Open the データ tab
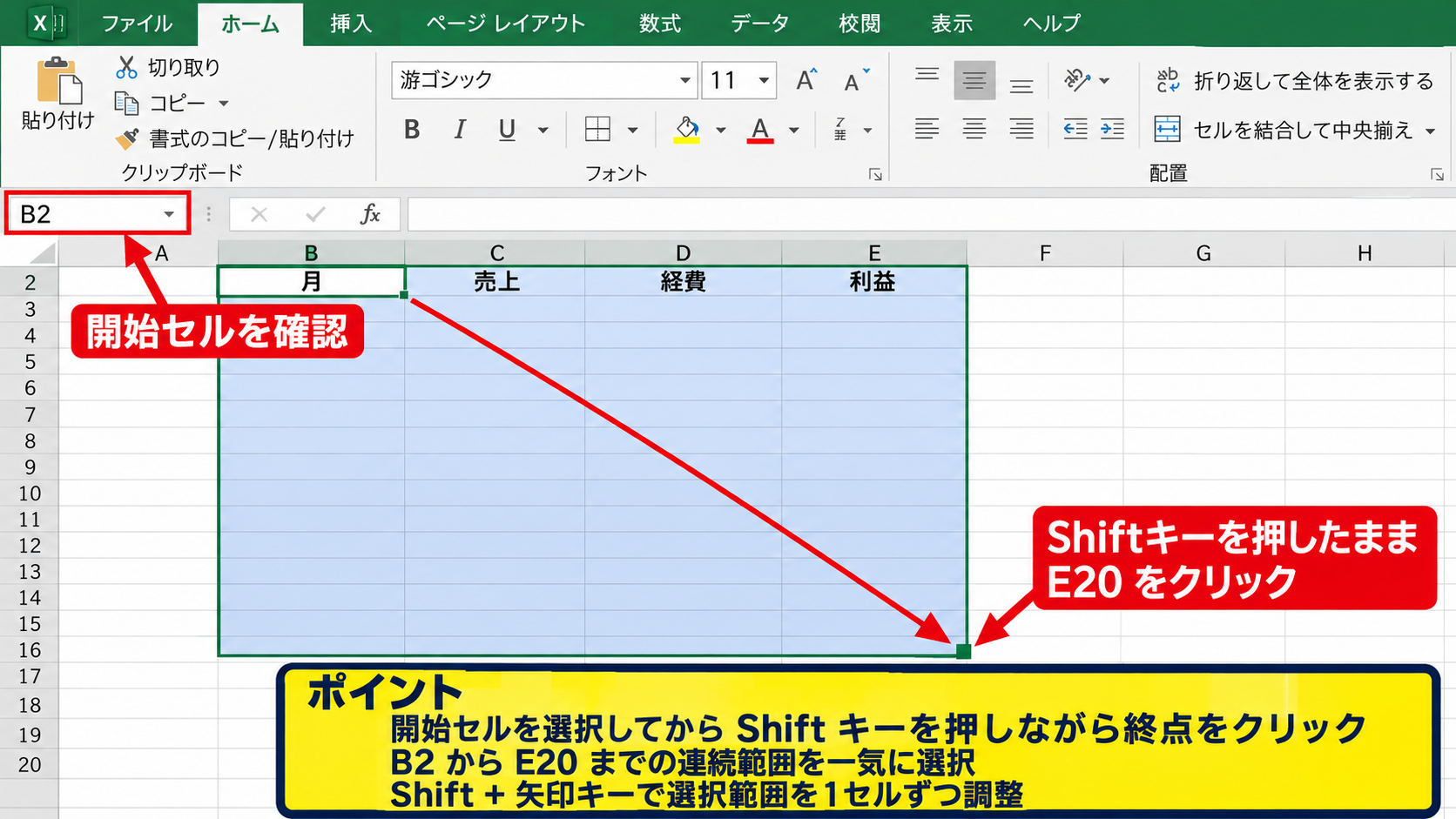The image size is (1456, 819). click(759, 23)
